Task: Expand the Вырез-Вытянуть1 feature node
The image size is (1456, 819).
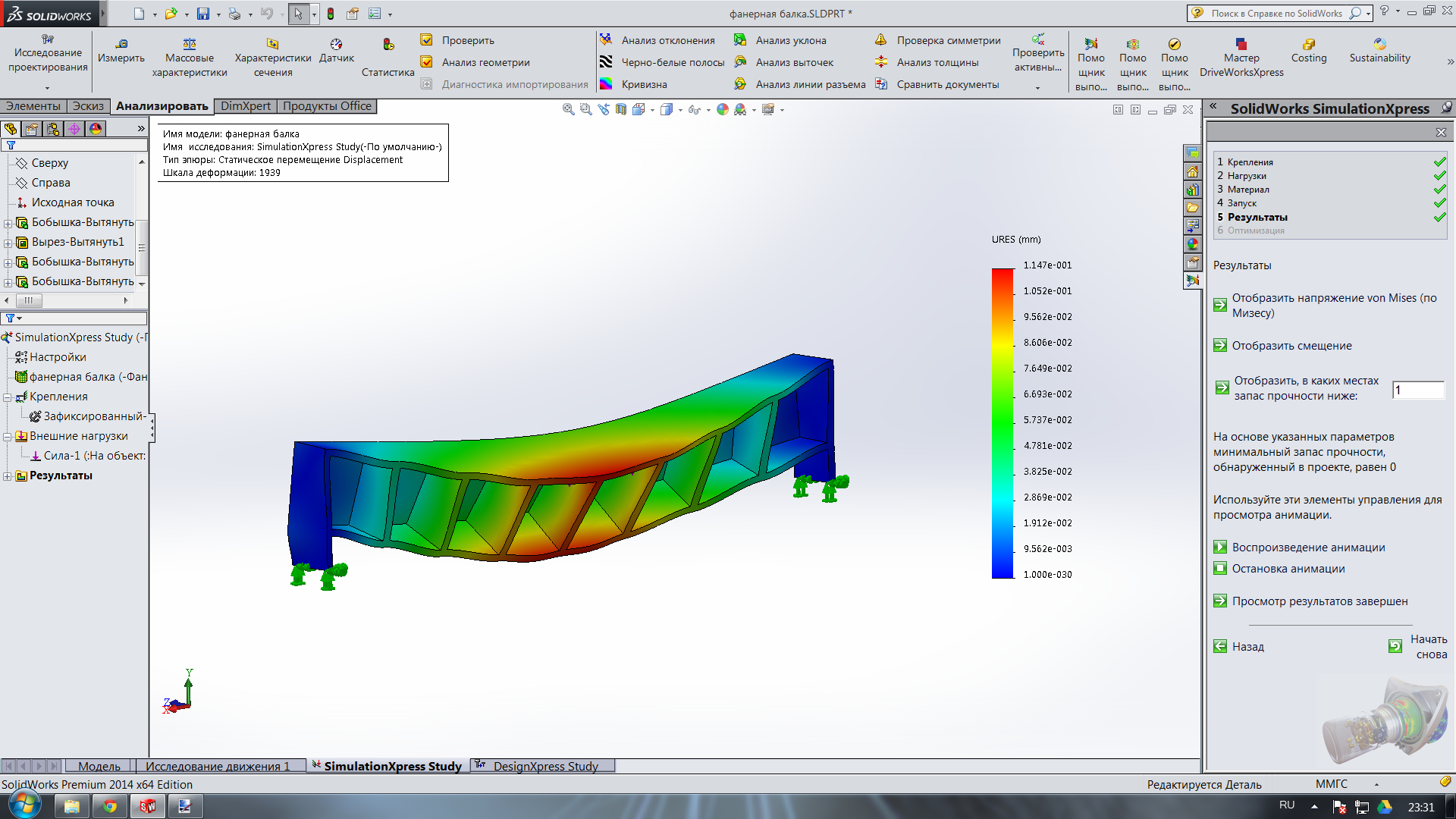Action: click(x=8, y=243)
